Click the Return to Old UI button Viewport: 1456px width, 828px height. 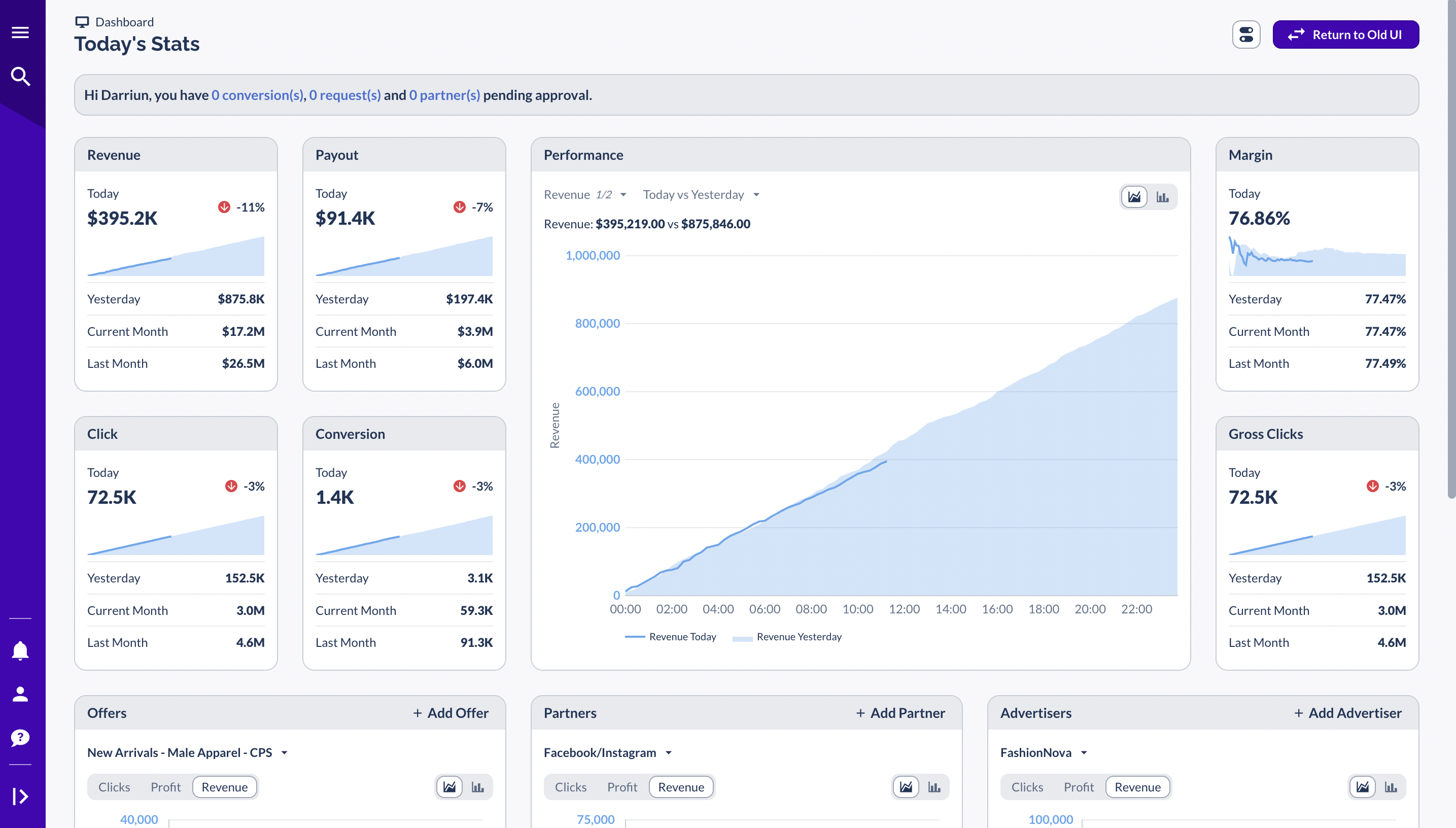1346,34
